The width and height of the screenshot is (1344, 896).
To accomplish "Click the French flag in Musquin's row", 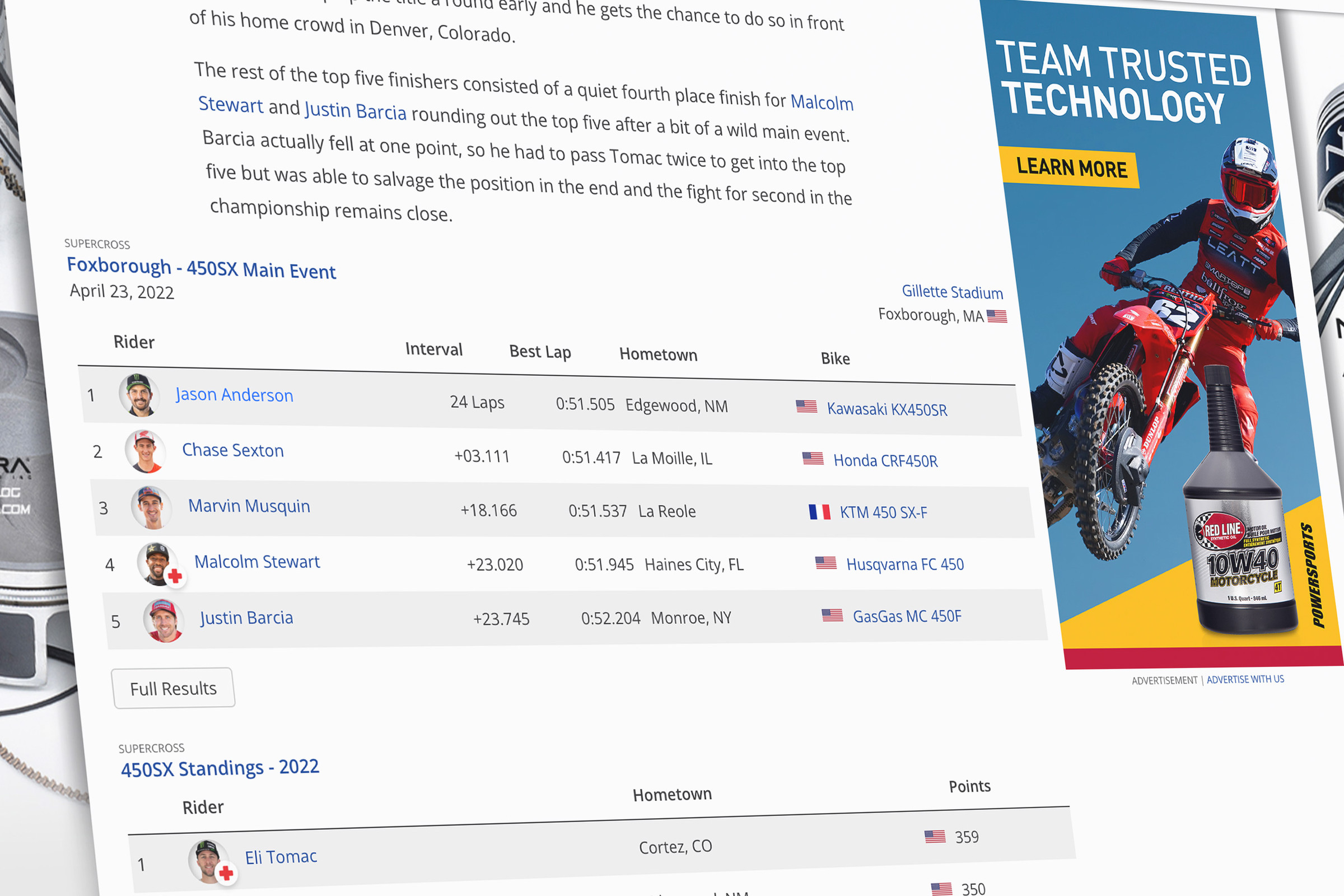I will click(819, 511).
